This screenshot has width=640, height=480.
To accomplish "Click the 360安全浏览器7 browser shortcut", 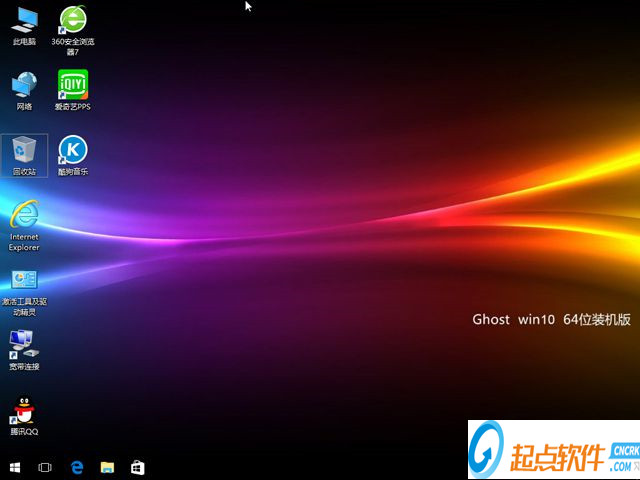I will tap(72, 20).
